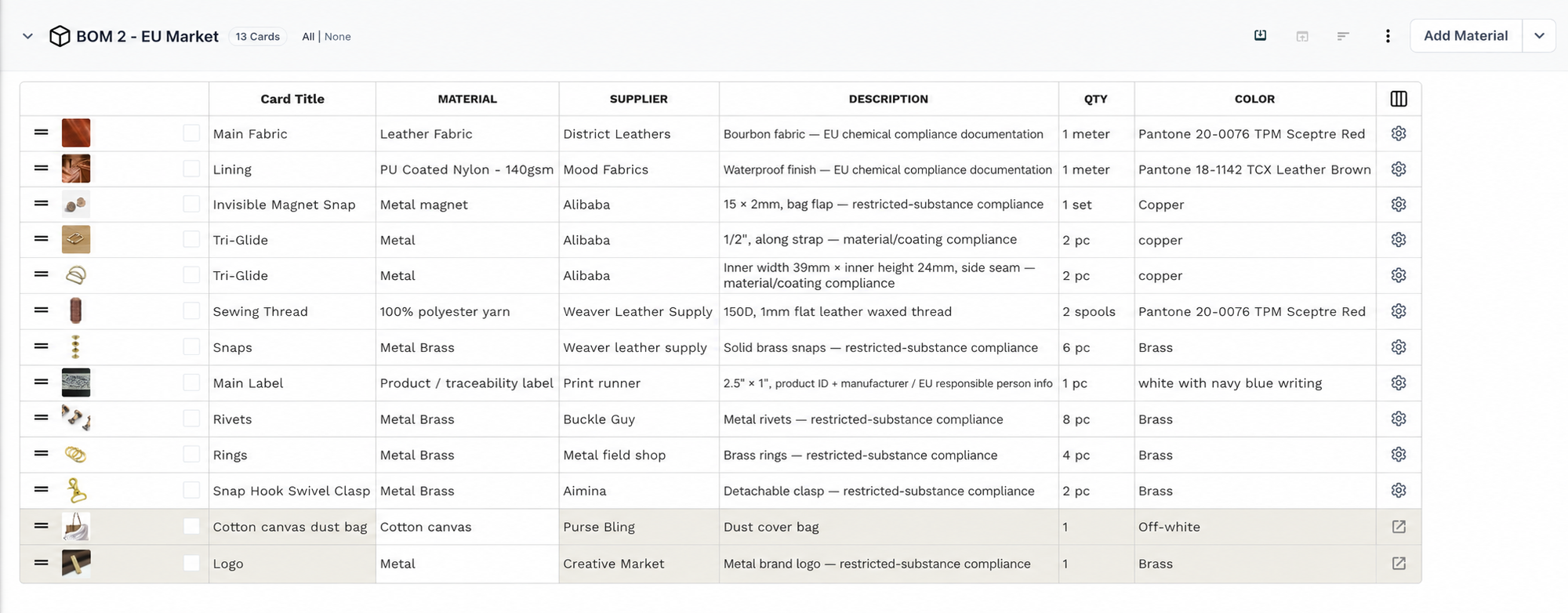1568x613 pixels.
Task: Open Cotton canvas dust bag card in new view
Action: (x=1399, y=527)
